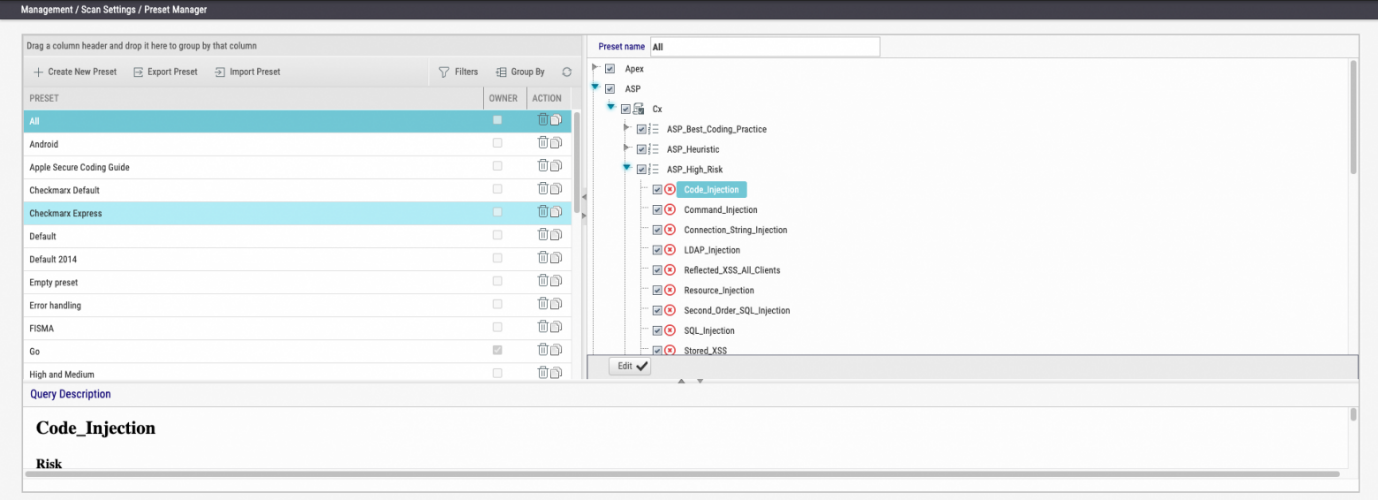Click the Group By icon
1378x500 pixels.
coord(501,72)
